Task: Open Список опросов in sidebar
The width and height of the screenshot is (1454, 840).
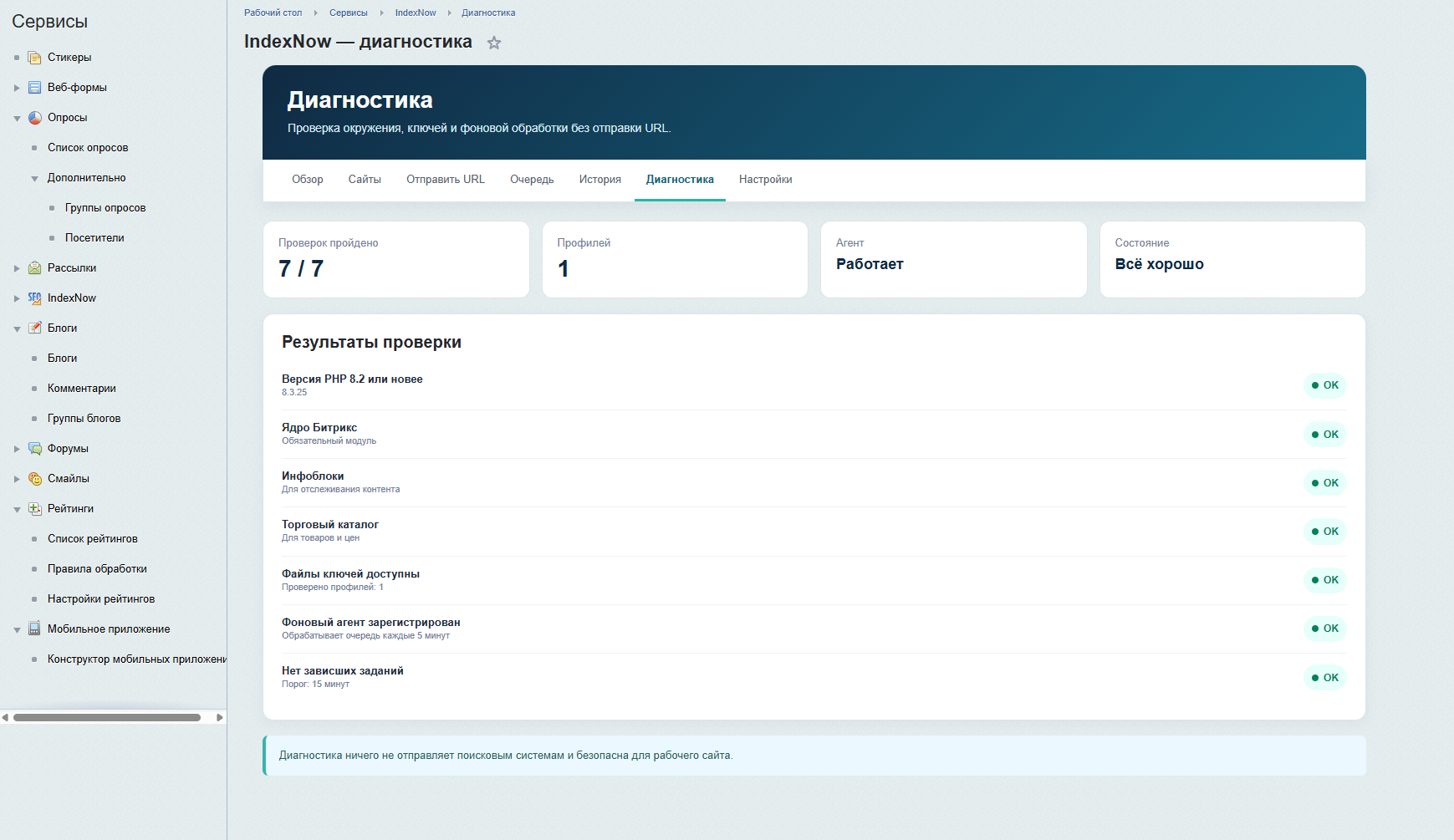Action: coord(88,148)
